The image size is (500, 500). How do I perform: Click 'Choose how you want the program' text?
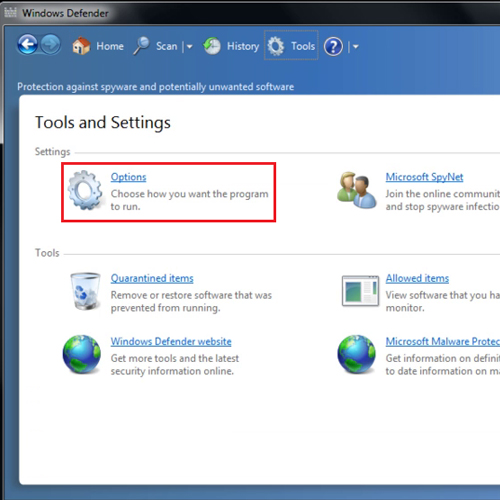189,194
